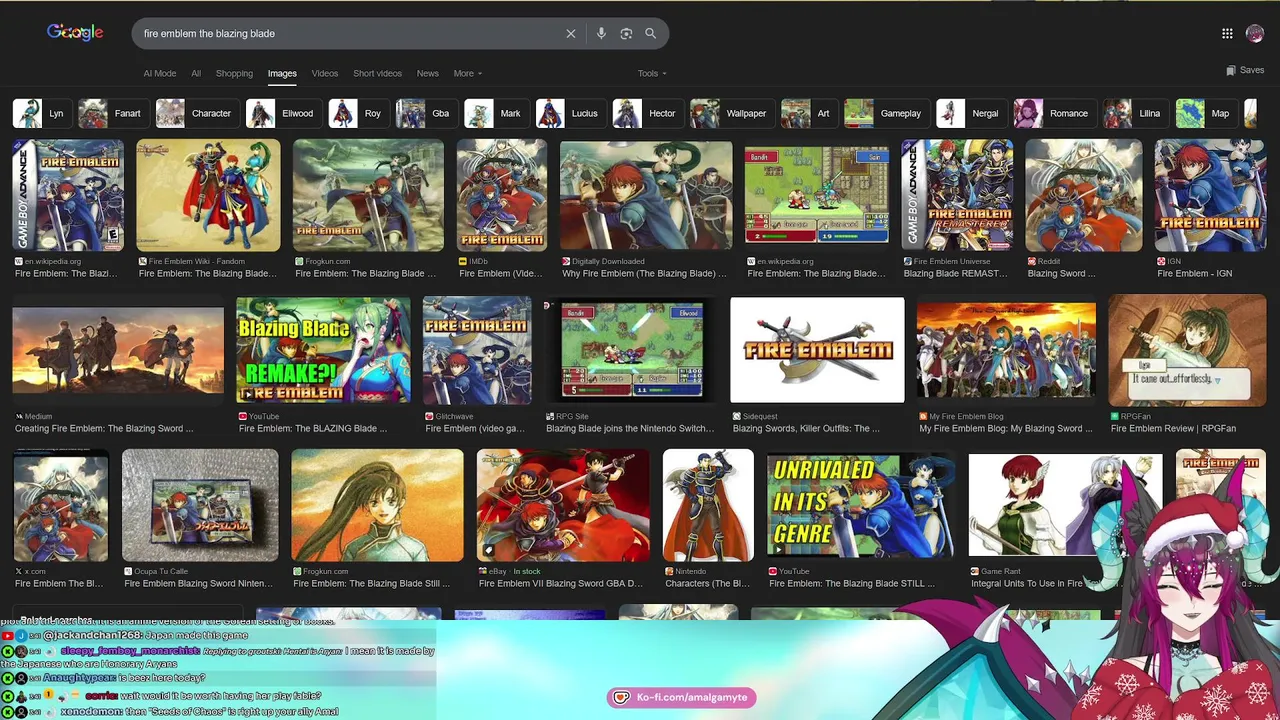The height and width of the screenshot is (720, 1280).
Task: Filter images by Lucius chip
Action: (570, 113)
